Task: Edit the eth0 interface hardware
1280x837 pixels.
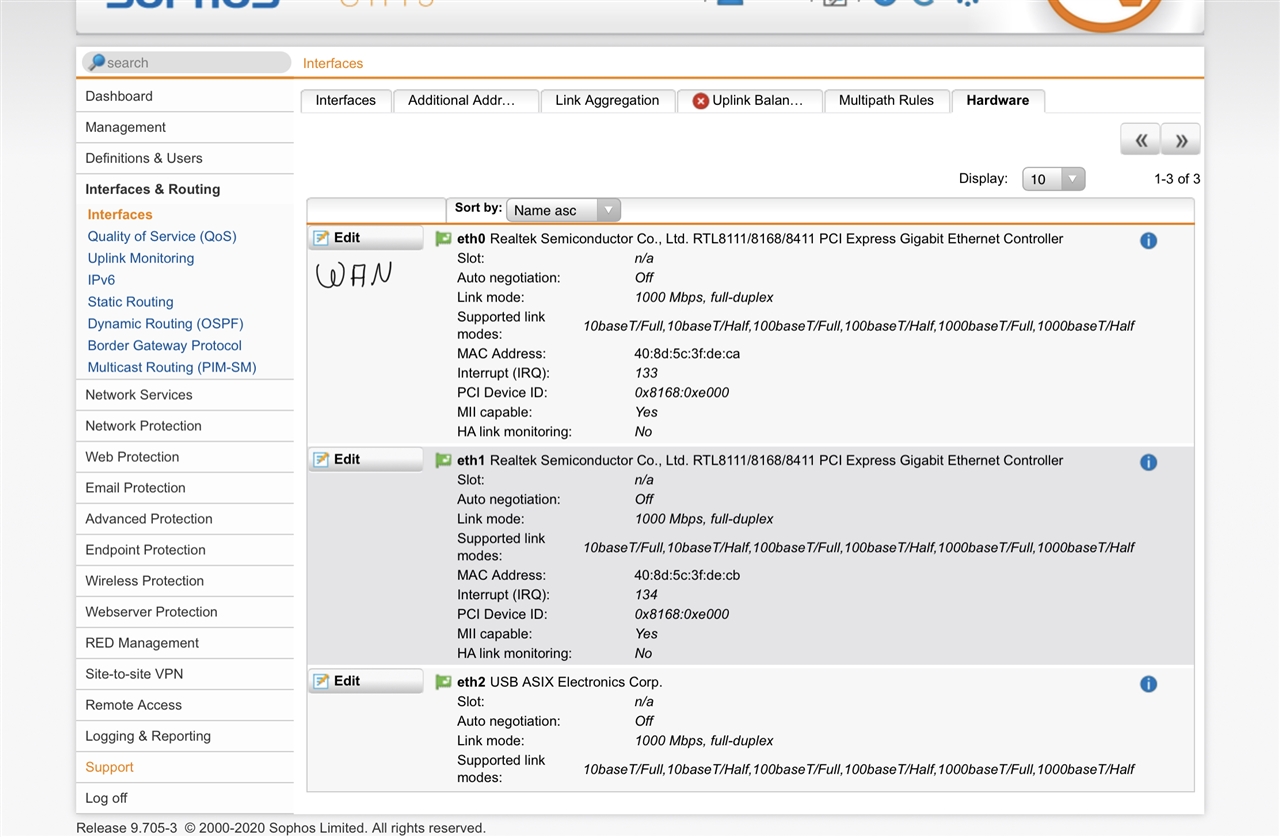Action: pyautogui.click(x=365, y=238)
